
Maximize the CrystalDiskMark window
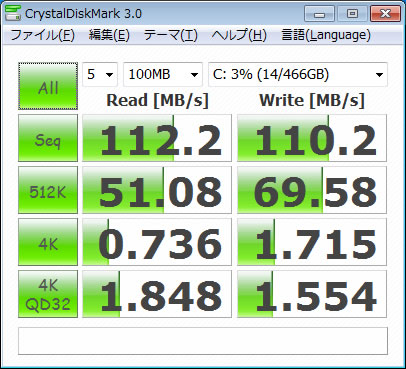tap(352, 14)
